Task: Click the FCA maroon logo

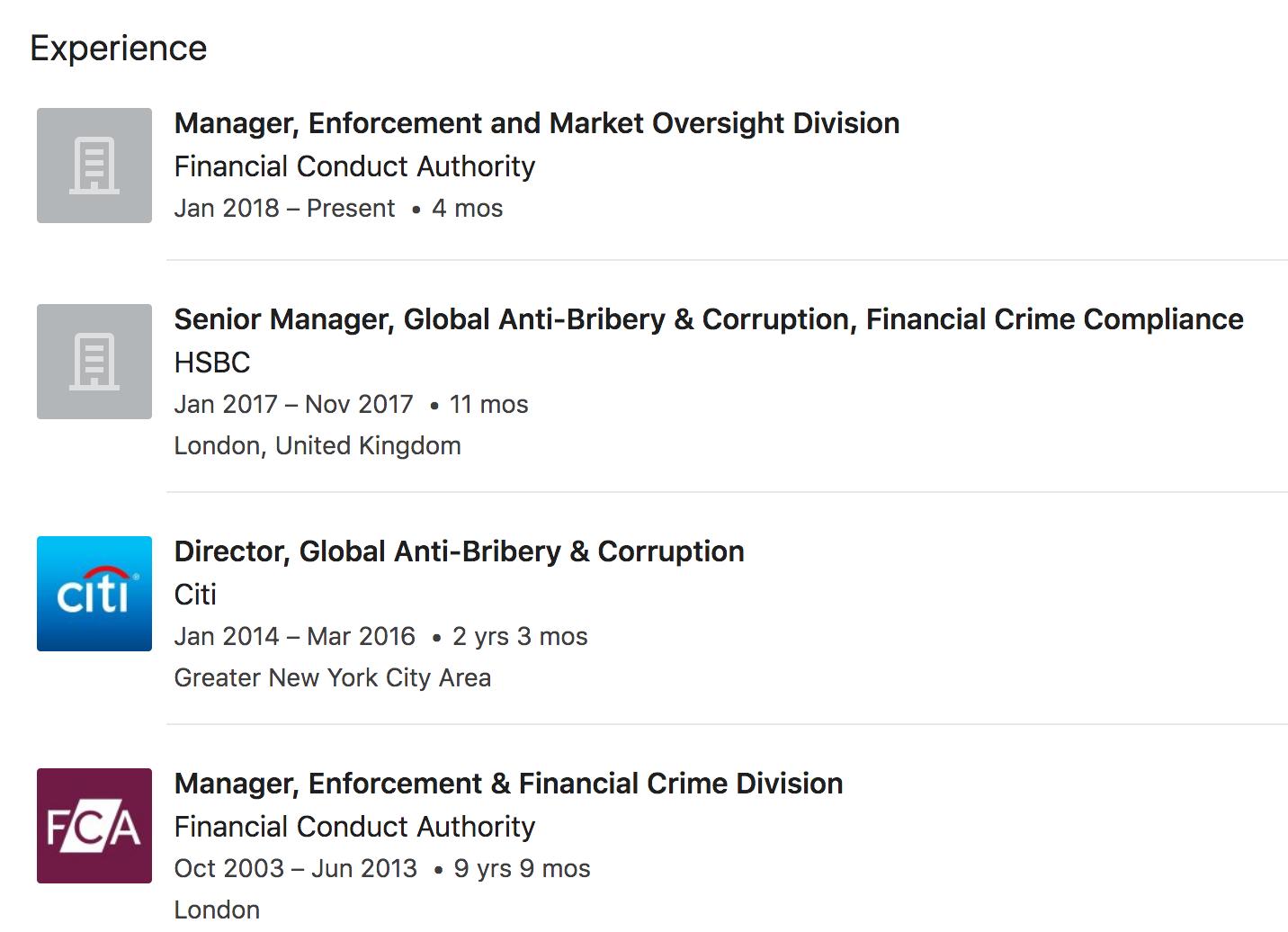Action: coord(94,826)
